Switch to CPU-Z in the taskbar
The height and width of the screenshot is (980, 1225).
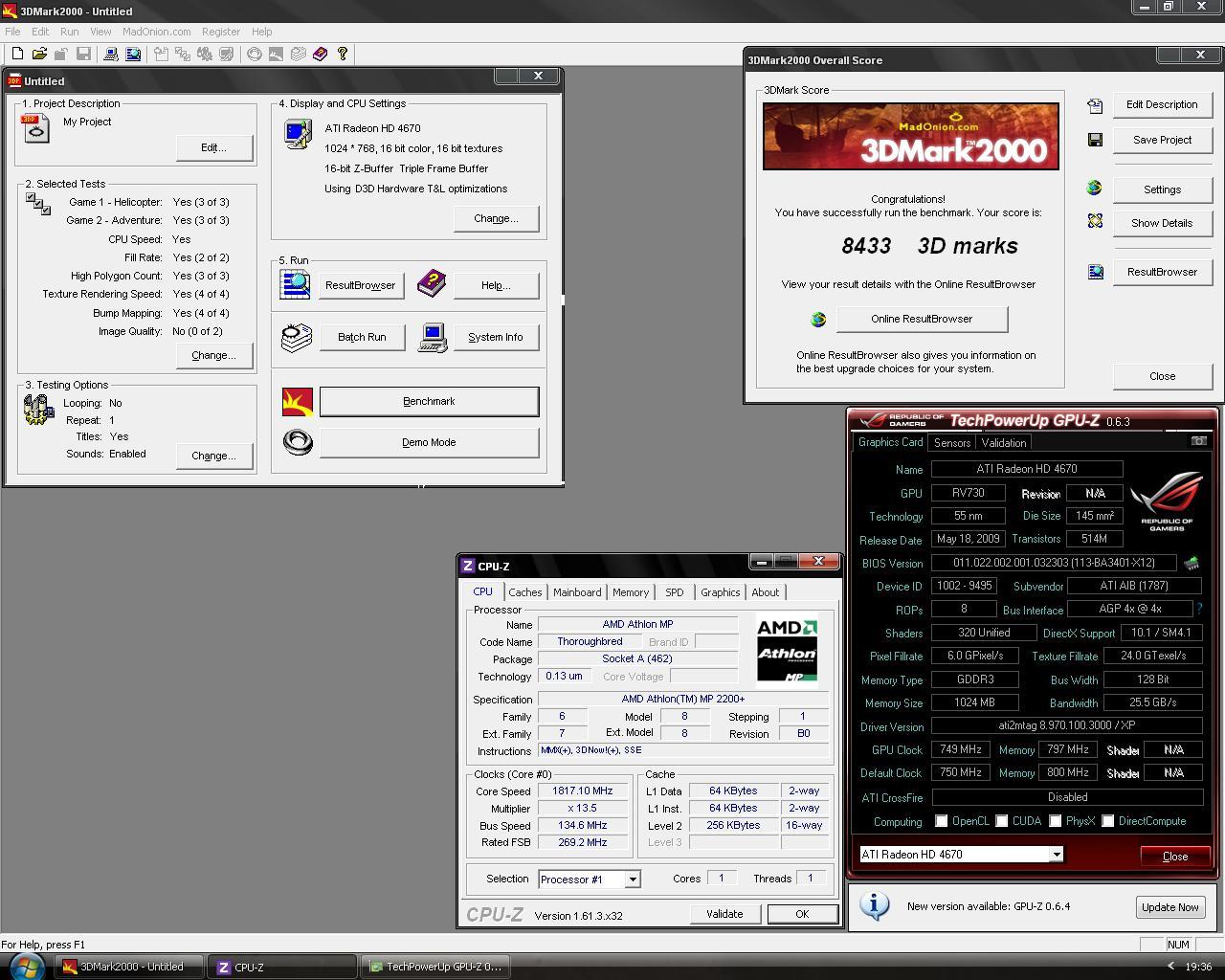pos(282,967)
